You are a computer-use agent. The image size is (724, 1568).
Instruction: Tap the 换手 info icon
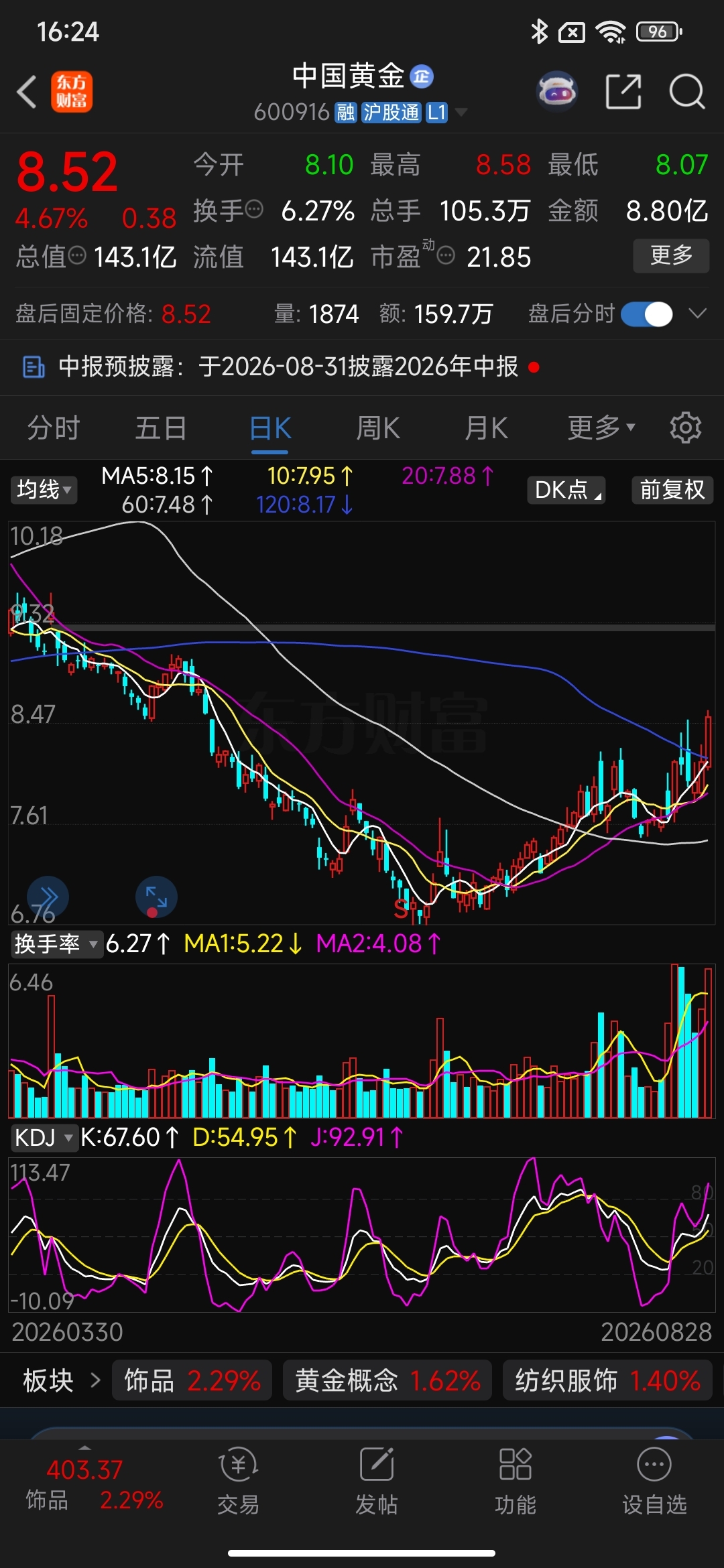(x=254, y=210)
